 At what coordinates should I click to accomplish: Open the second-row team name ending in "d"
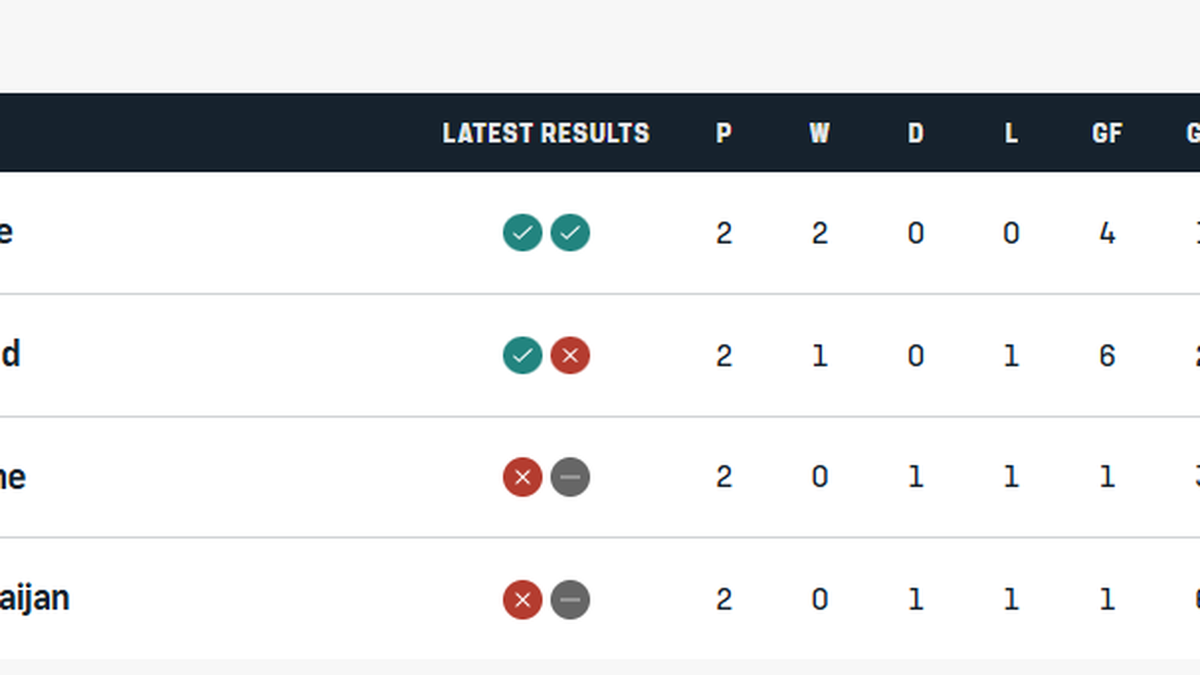click(10, 355)
